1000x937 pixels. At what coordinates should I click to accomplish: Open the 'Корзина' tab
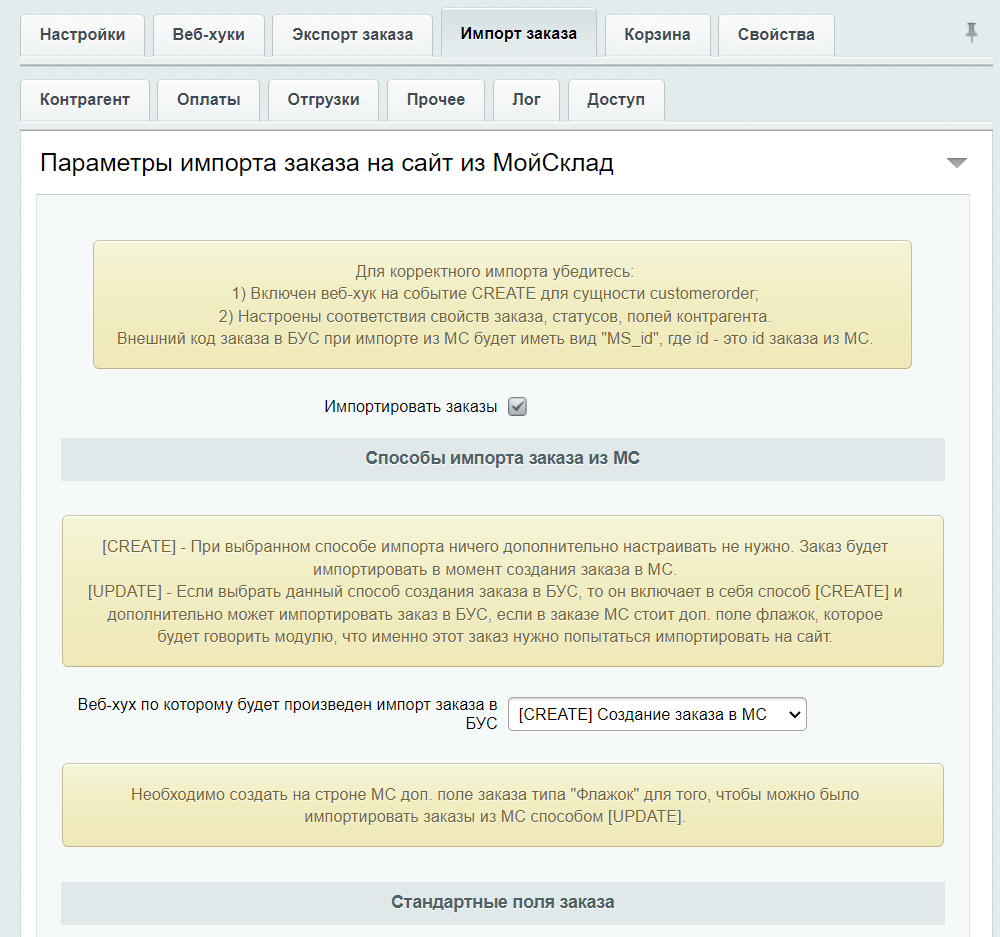657,35
